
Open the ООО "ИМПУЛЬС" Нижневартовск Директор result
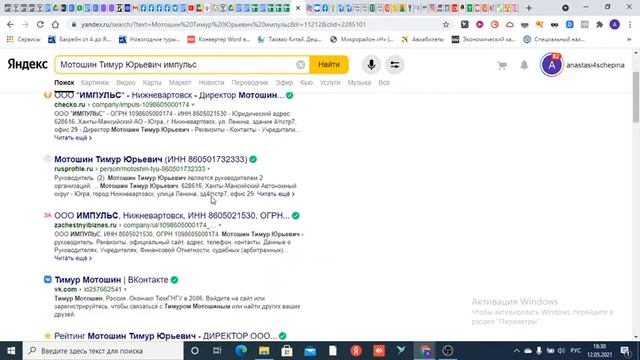(169, 96)
